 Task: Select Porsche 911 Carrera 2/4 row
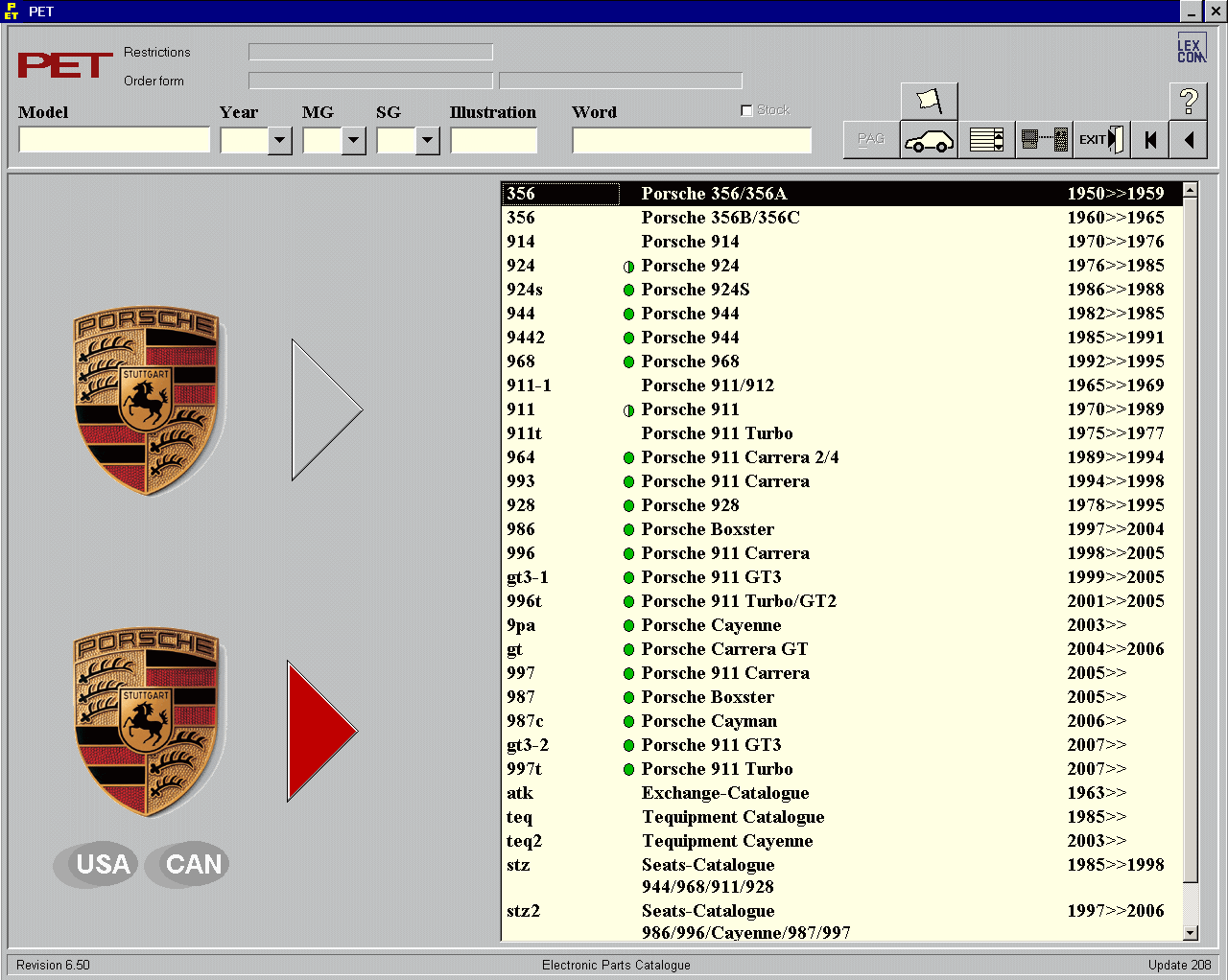pos(841,457)
